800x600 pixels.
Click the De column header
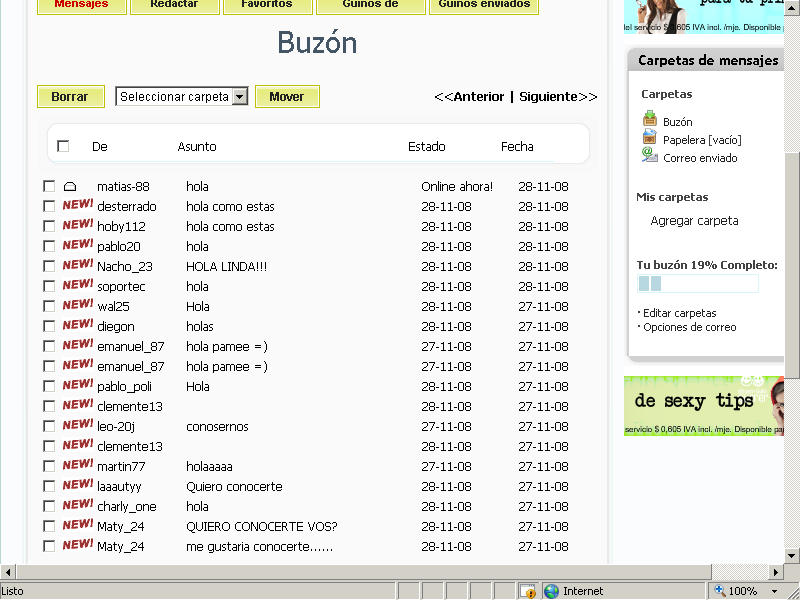pyautogui.click(x=99, y=146)
